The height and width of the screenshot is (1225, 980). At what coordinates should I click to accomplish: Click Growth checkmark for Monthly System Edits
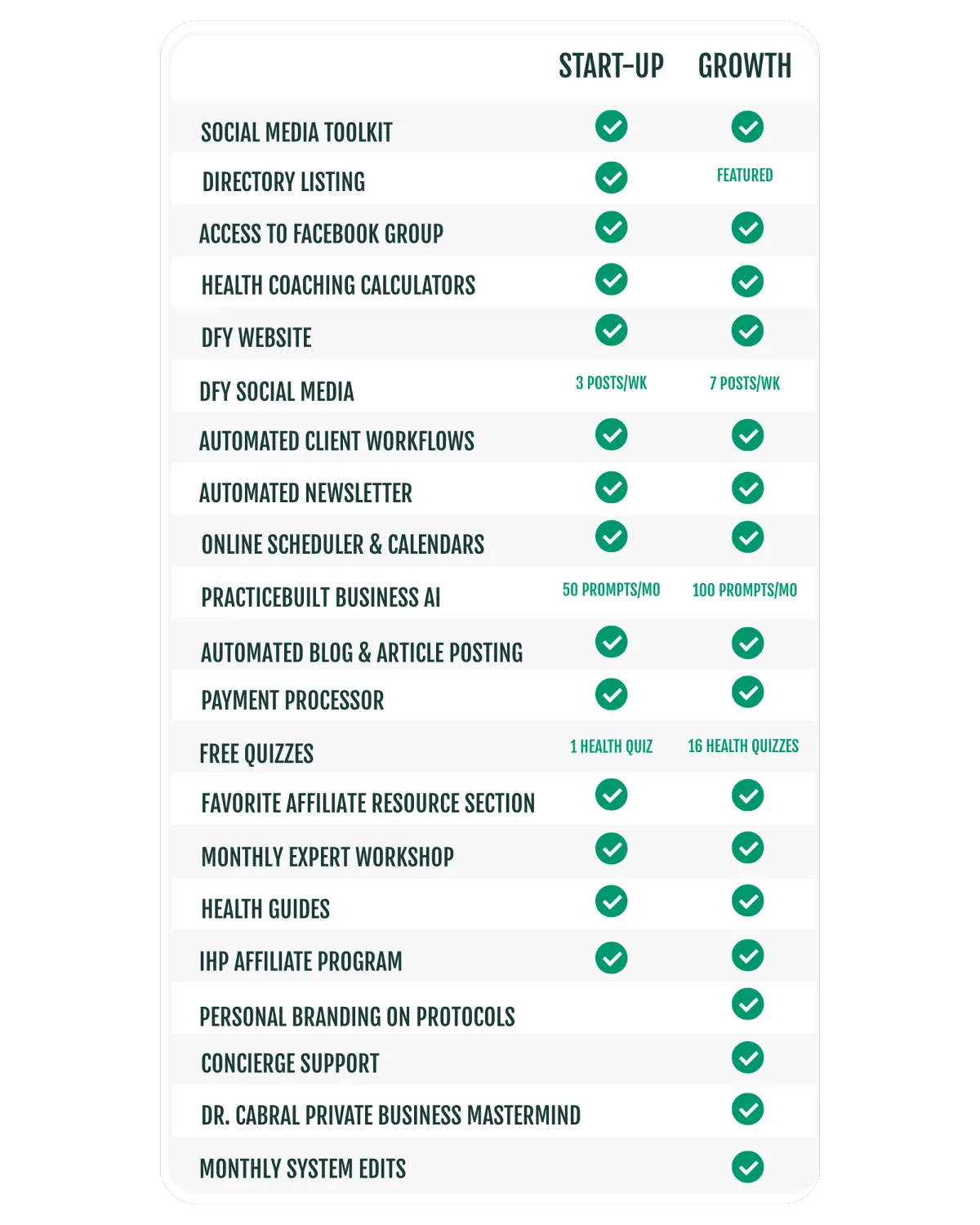pos(747,1167)
